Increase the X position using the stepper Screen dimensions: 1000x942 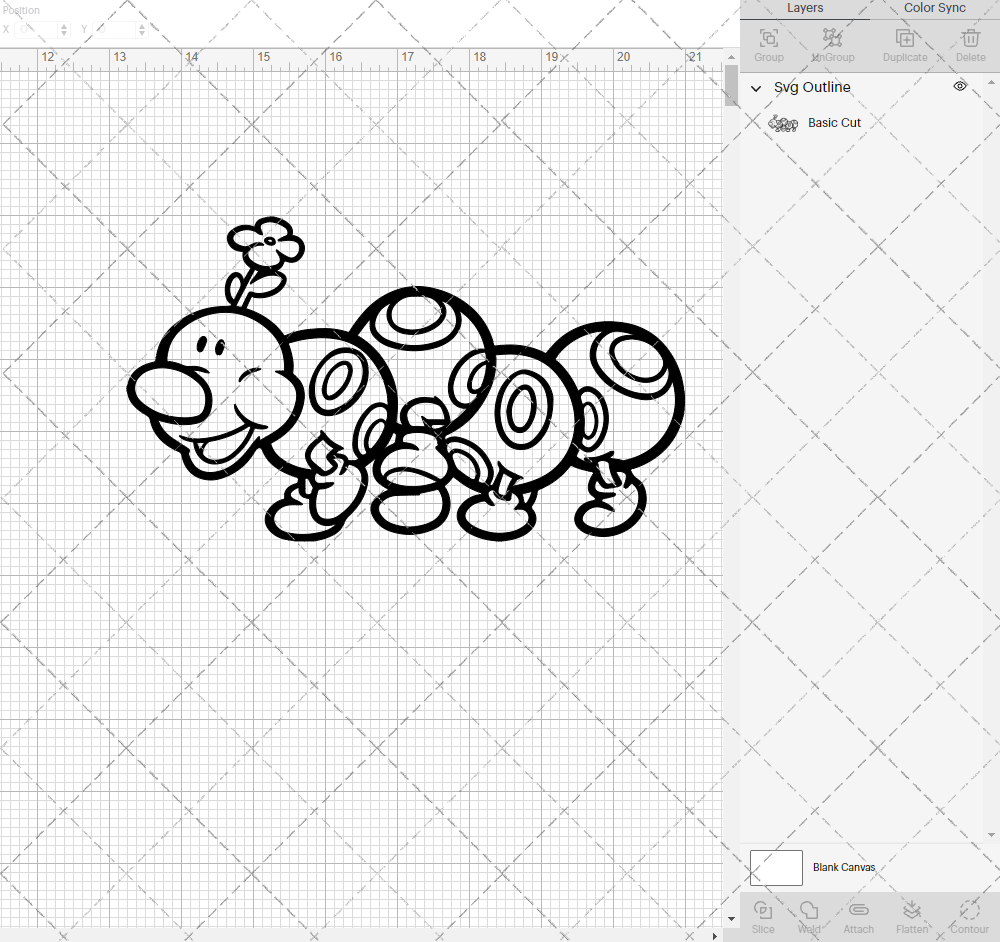[x=62, y=25]
